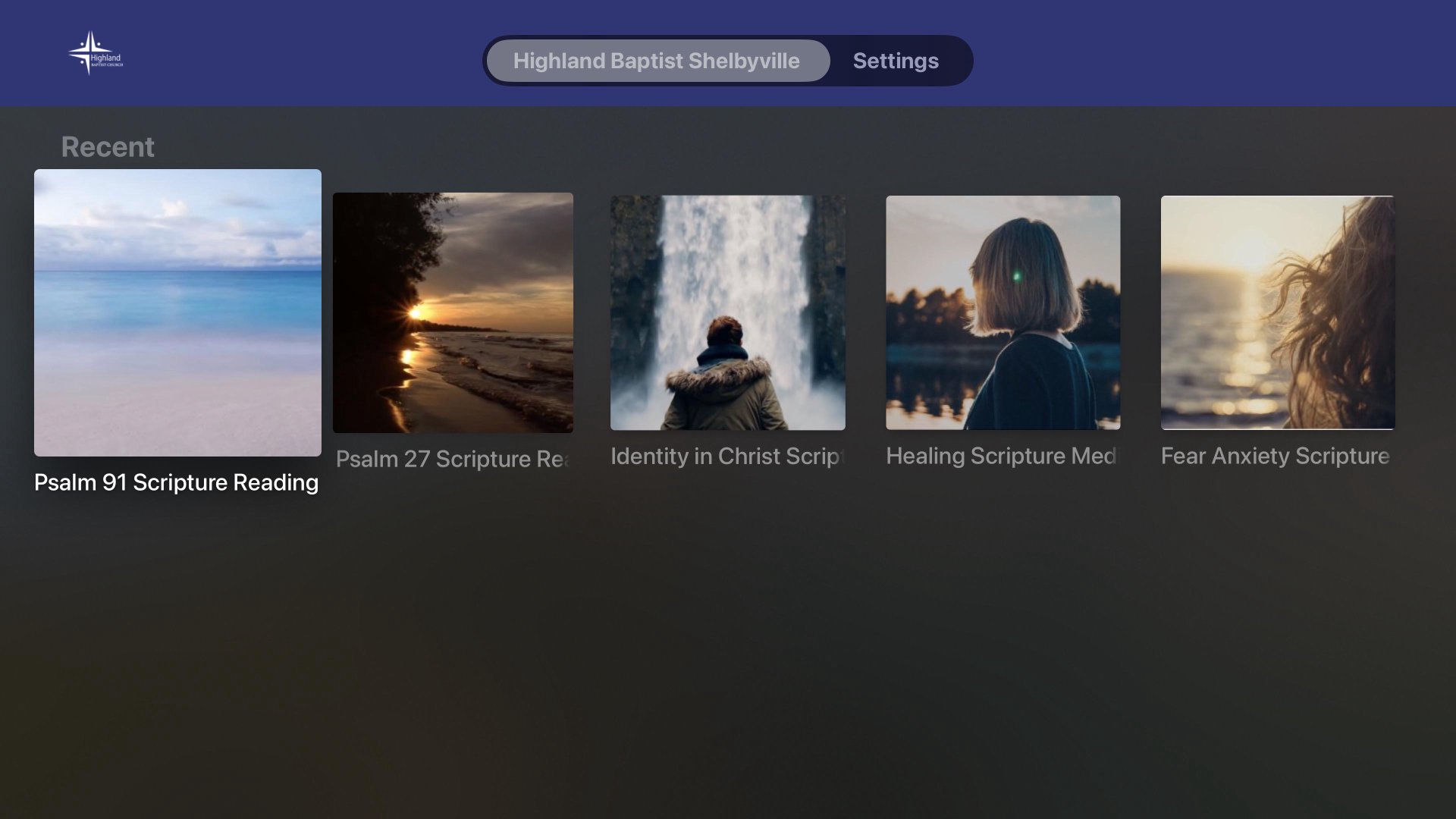
Task: Click the Highland text beside logo emblem
Action: (x=106, y=58)
